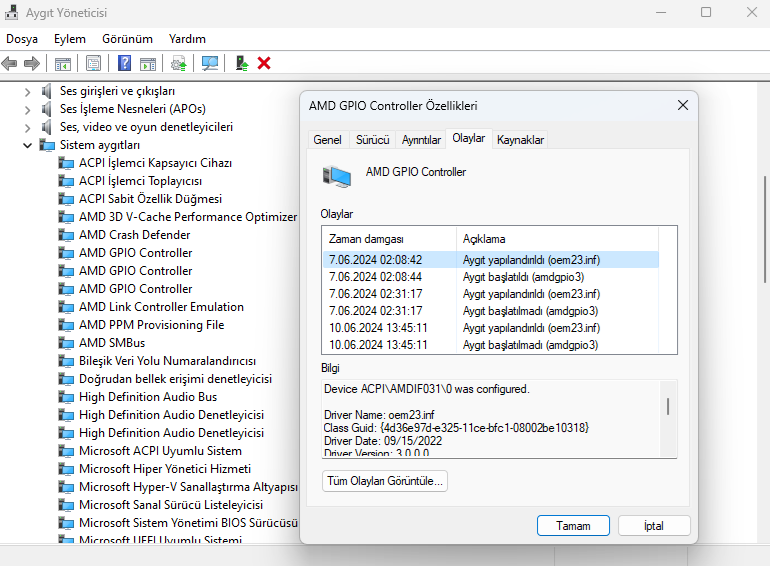Click the red X Uninstall device icon
770x566 pixels.
point(264,63)
